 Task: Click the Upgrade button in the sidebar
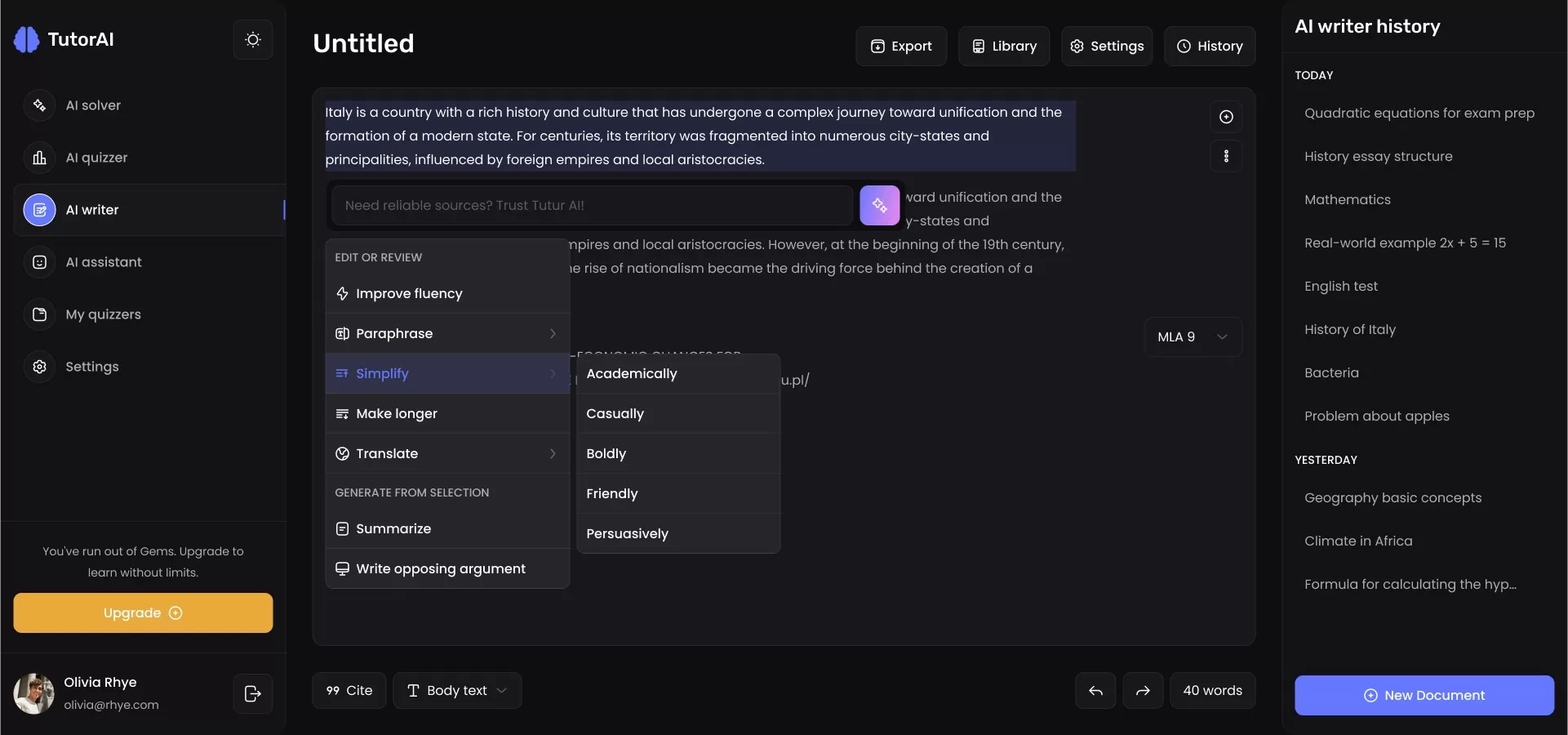pos(143,612)
